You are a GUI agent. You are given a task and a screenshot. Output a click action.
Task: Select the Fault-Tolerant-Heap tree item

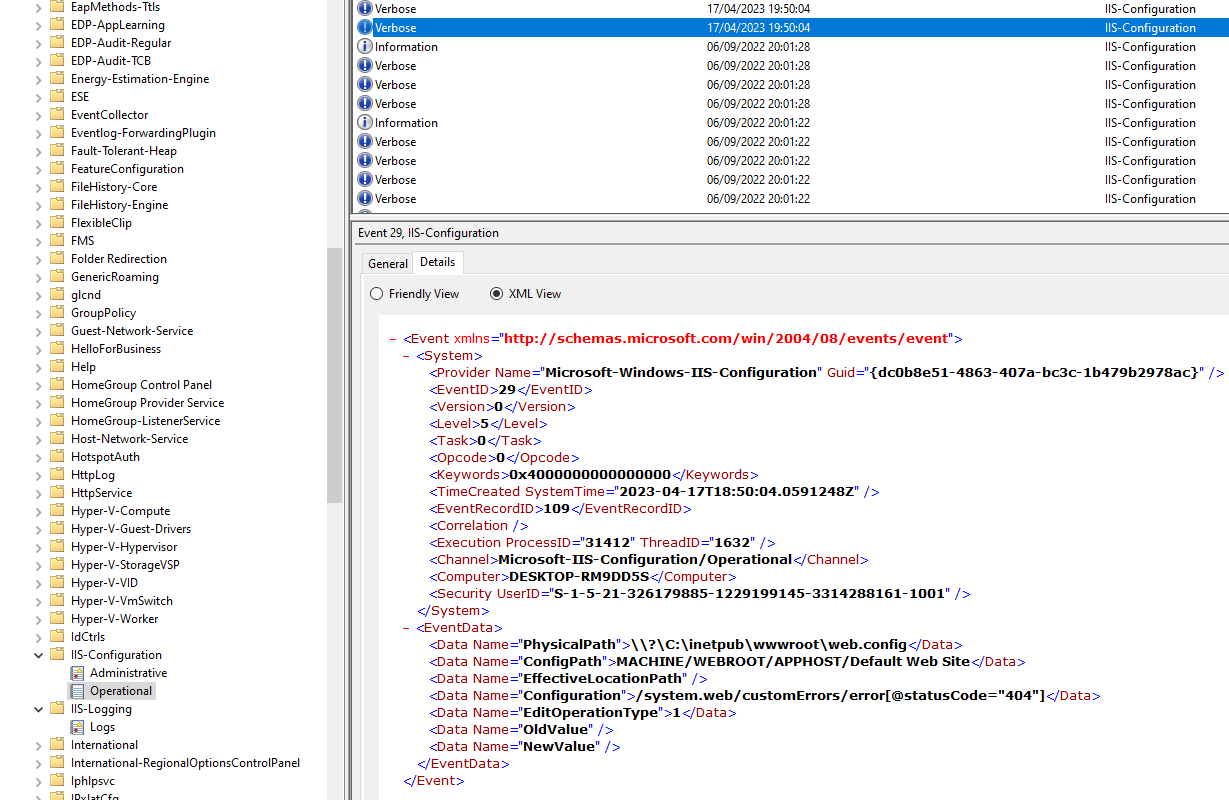pos(124,151)
